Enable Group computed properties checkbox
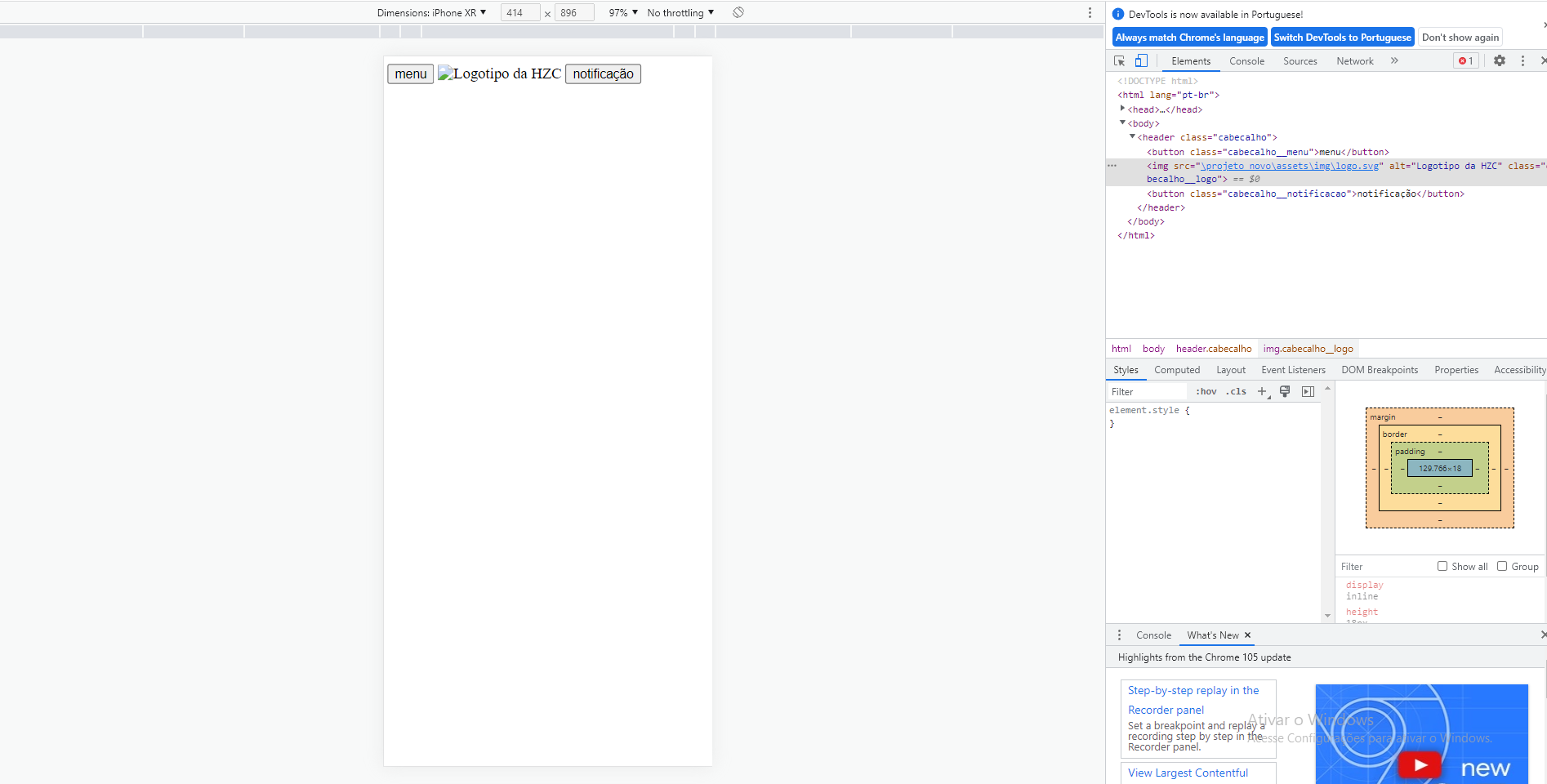The image size is (1547, 784). (x=1502, y=567)
